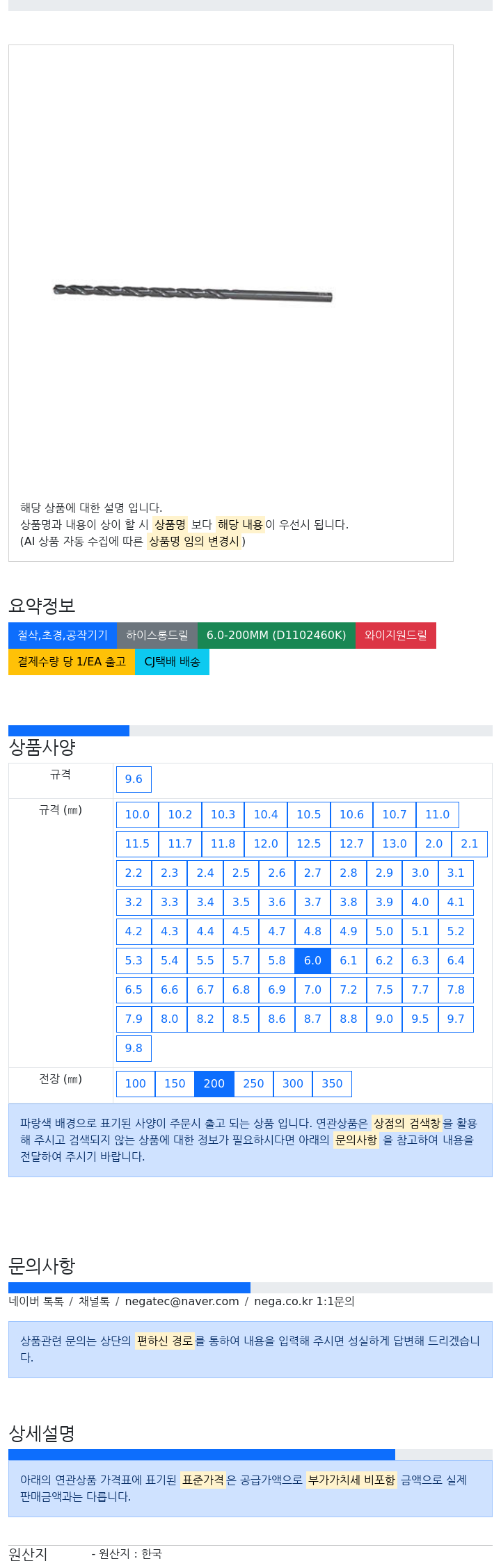Click the yellow 1/EA 출고 badge
Screen dimensions: 501x1568
[x=72, y=661]
